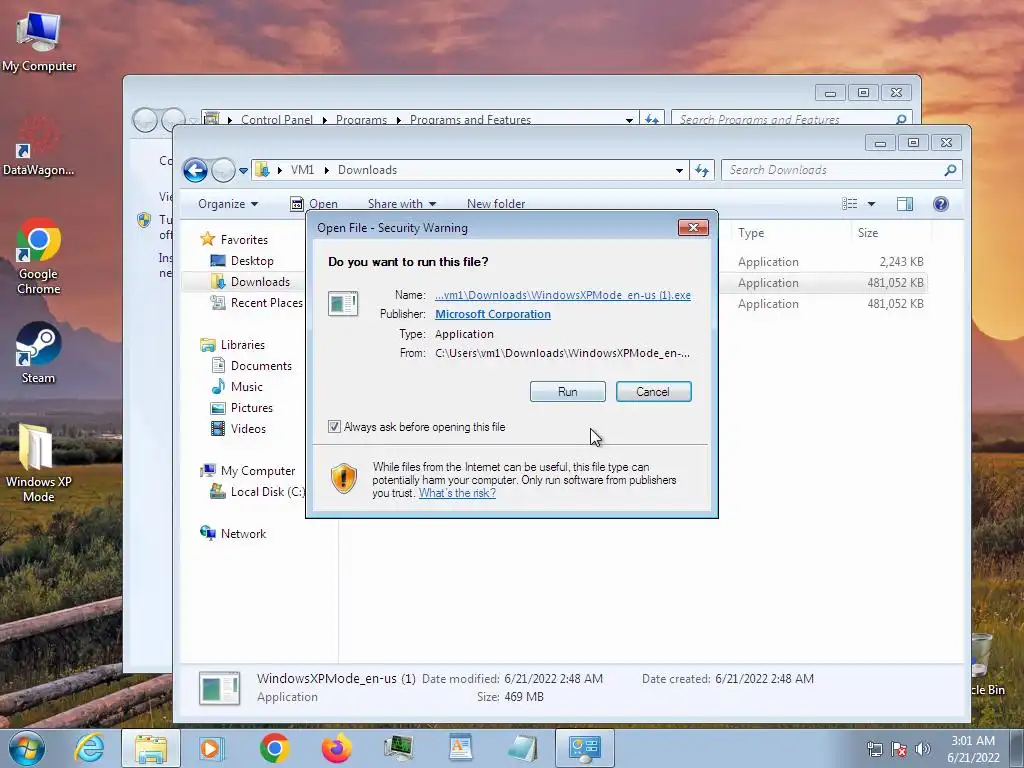Open Documents library
1024x768 pixels.
(261, 366)
